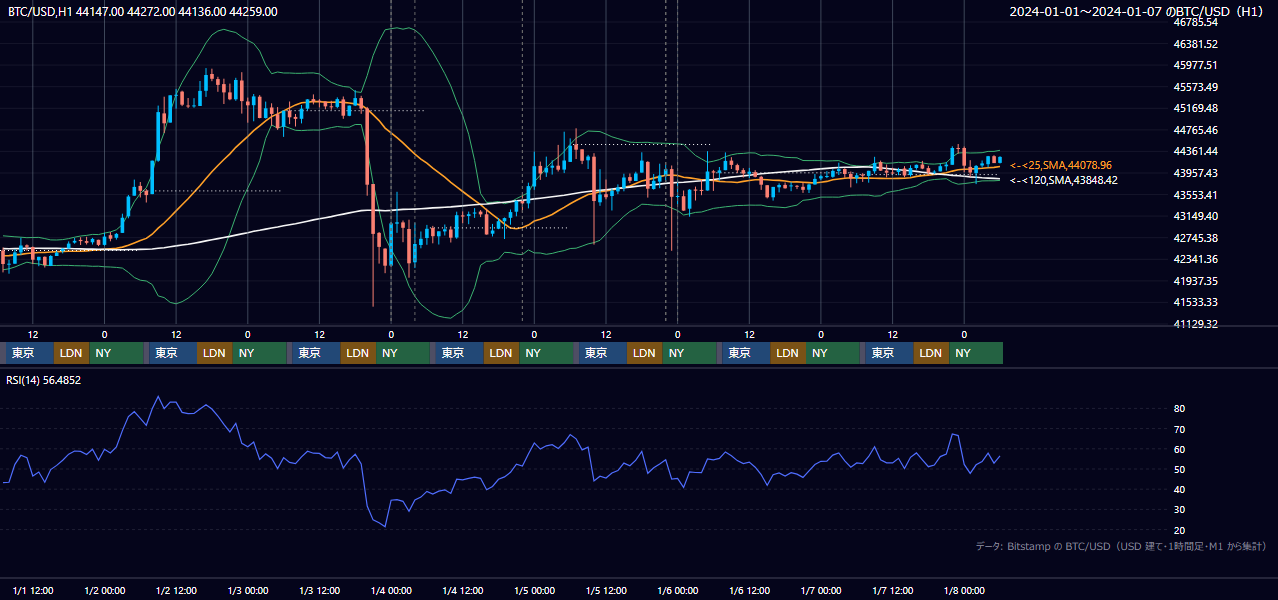Click the 1/7 12:00 time label
Image resolution: width=1278 pixels, height=600 pixels.
(893, 590)
